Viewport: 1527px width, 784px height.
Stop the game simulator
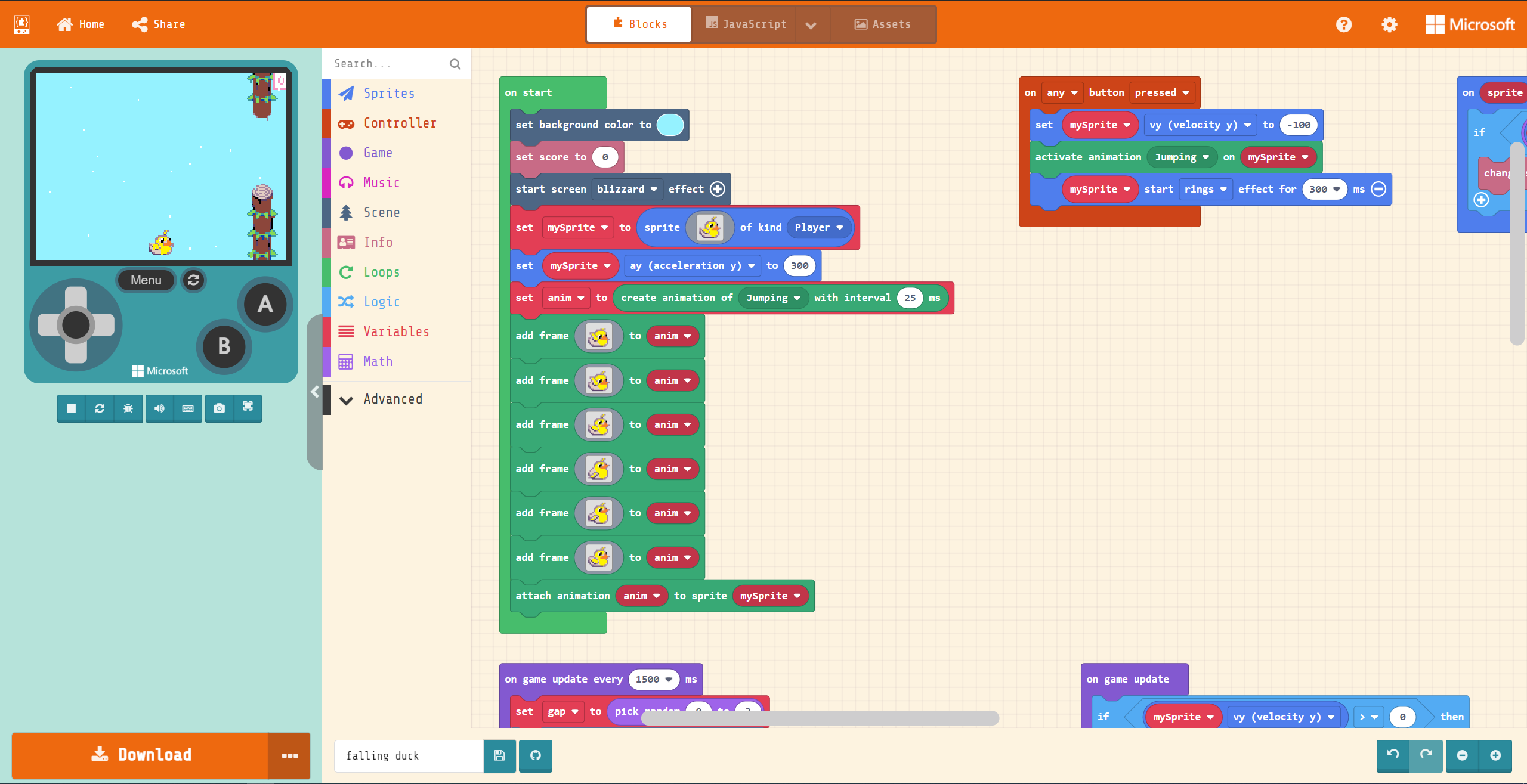71,408
